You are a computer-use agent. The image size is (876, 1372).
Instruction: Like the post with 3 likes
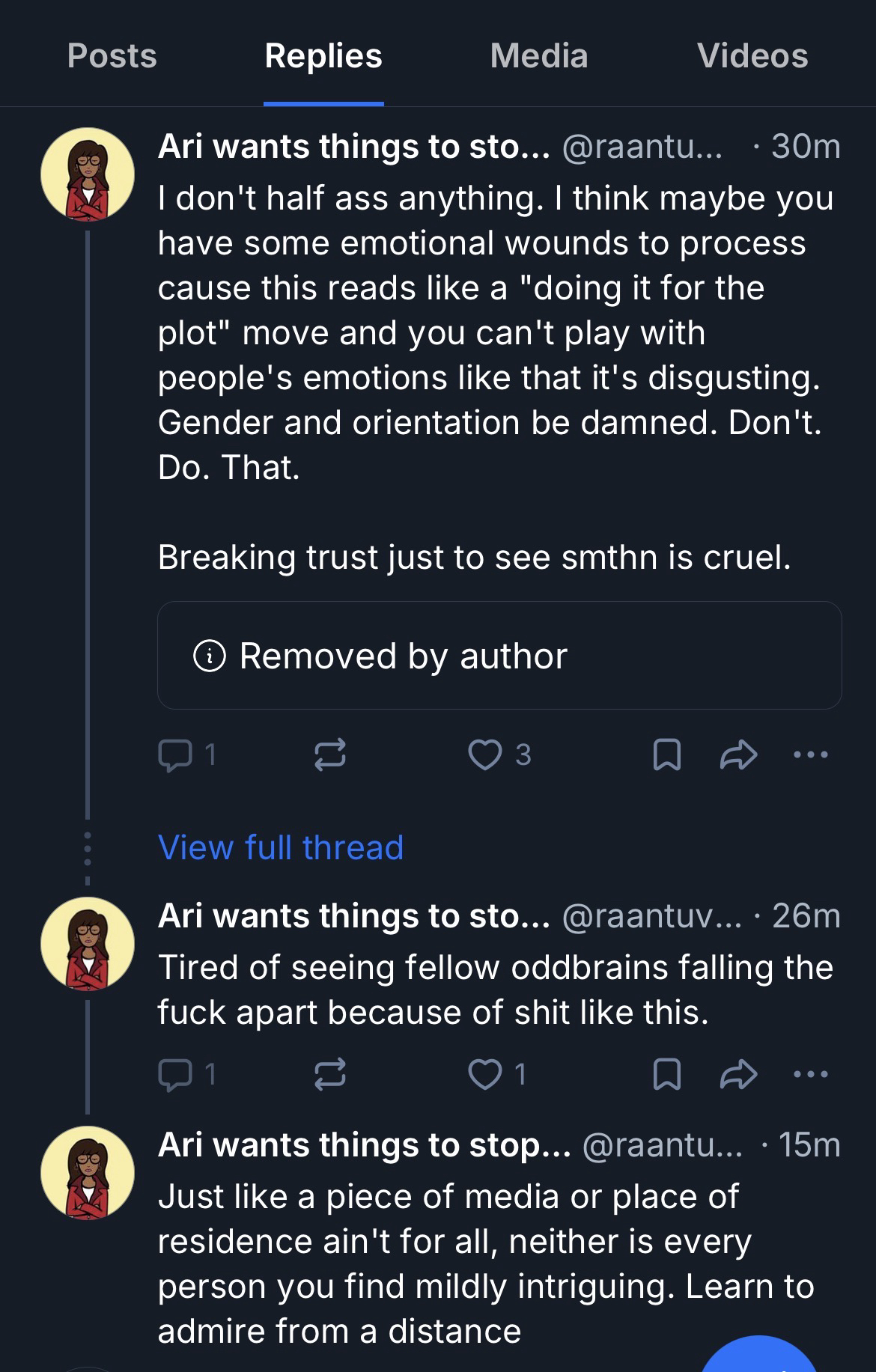[x=485, y=754]
